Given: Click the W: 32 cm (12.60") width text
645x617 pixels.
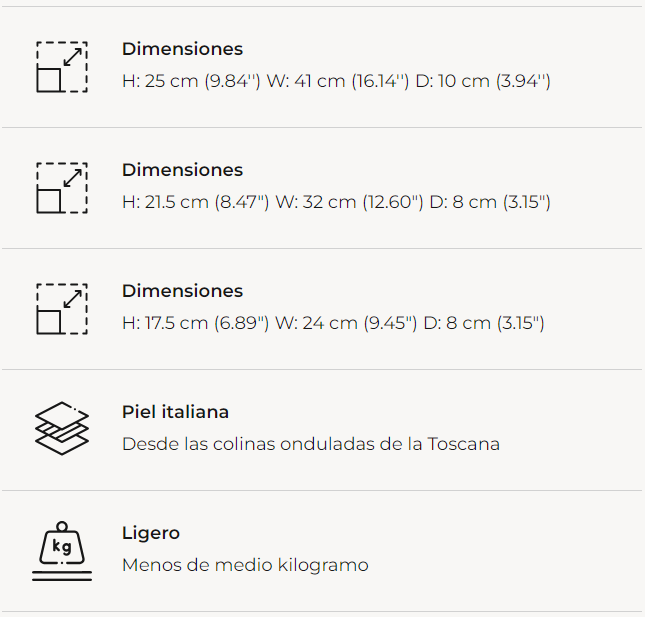Looking at the screenshot, I should click(350, 202).
